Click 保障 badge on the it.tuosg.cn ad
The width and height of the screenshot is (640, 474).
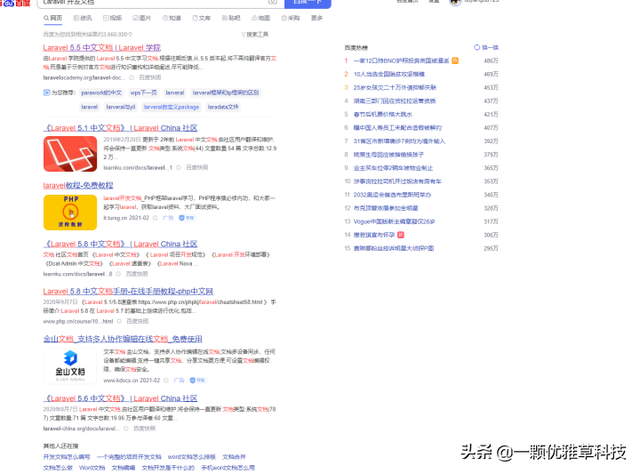(187, 218)
